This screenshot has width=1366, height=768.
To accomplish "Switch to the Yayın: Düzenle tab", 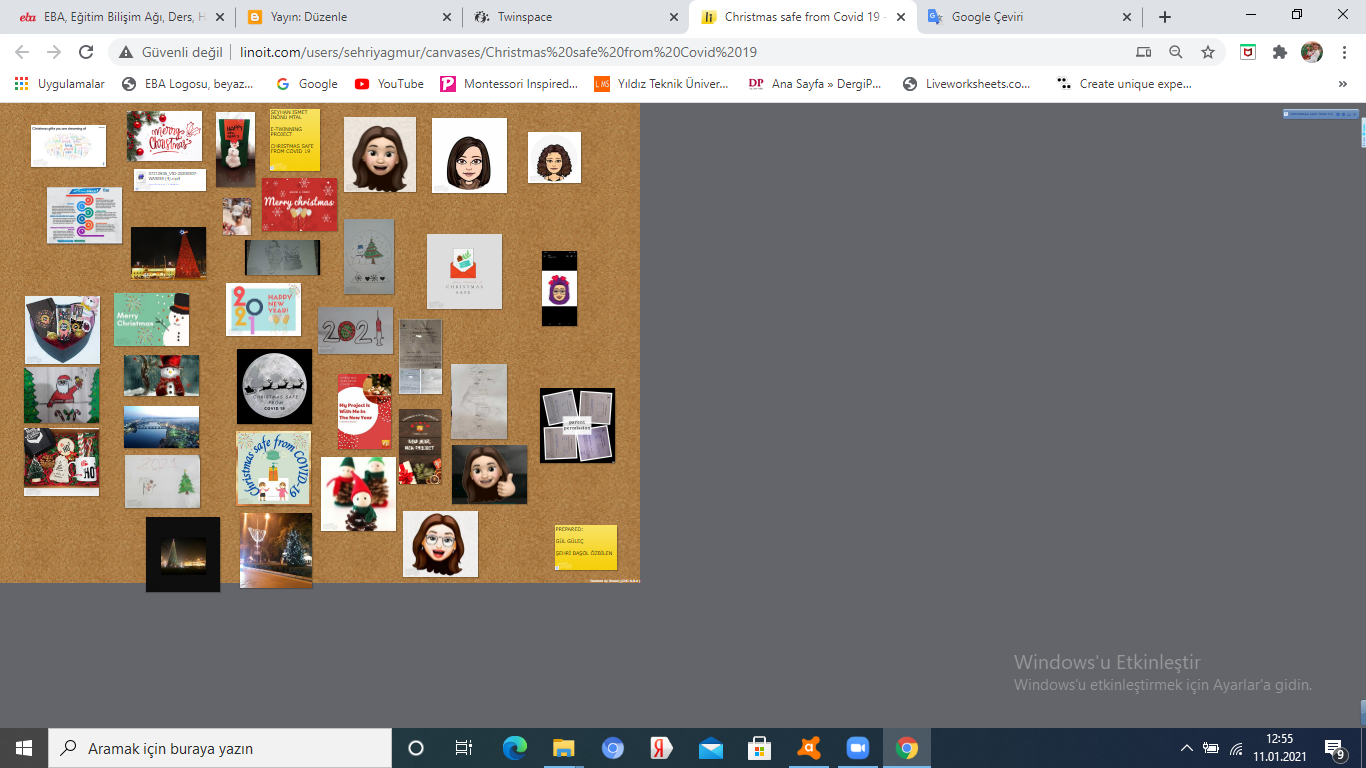I will click(350, 17).
